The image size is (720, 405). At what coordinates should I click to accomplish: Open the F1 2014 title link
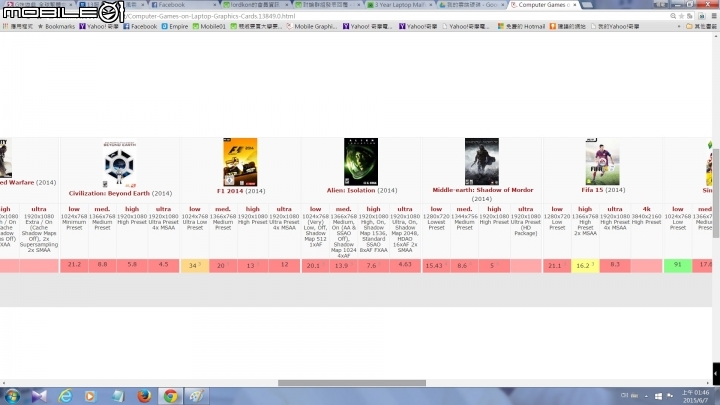pos(231,191)
